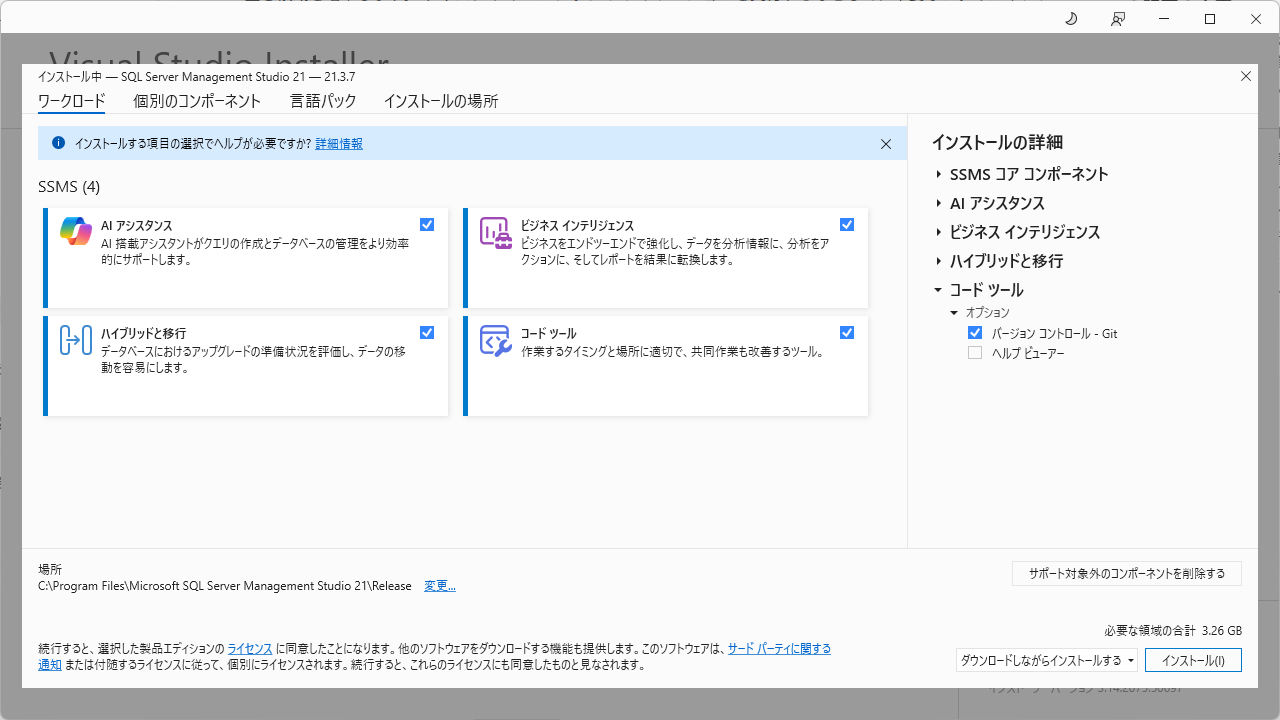Collapse the コード ツール details section
The image size is (1280, 720).
938,290
